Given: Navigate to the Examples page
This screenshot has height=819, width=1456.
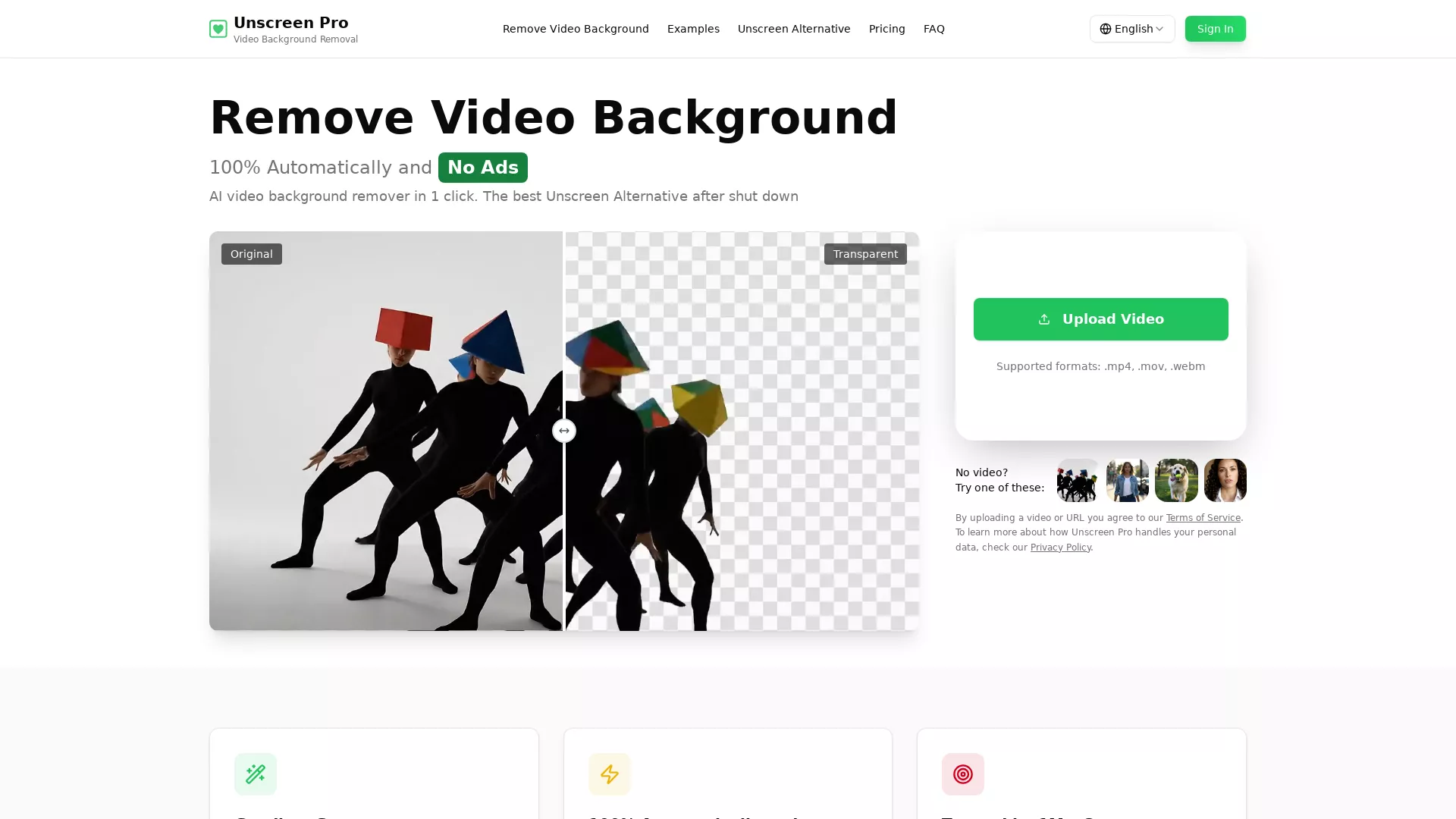Looking at the screenshot, I should (x=692, y=29).
